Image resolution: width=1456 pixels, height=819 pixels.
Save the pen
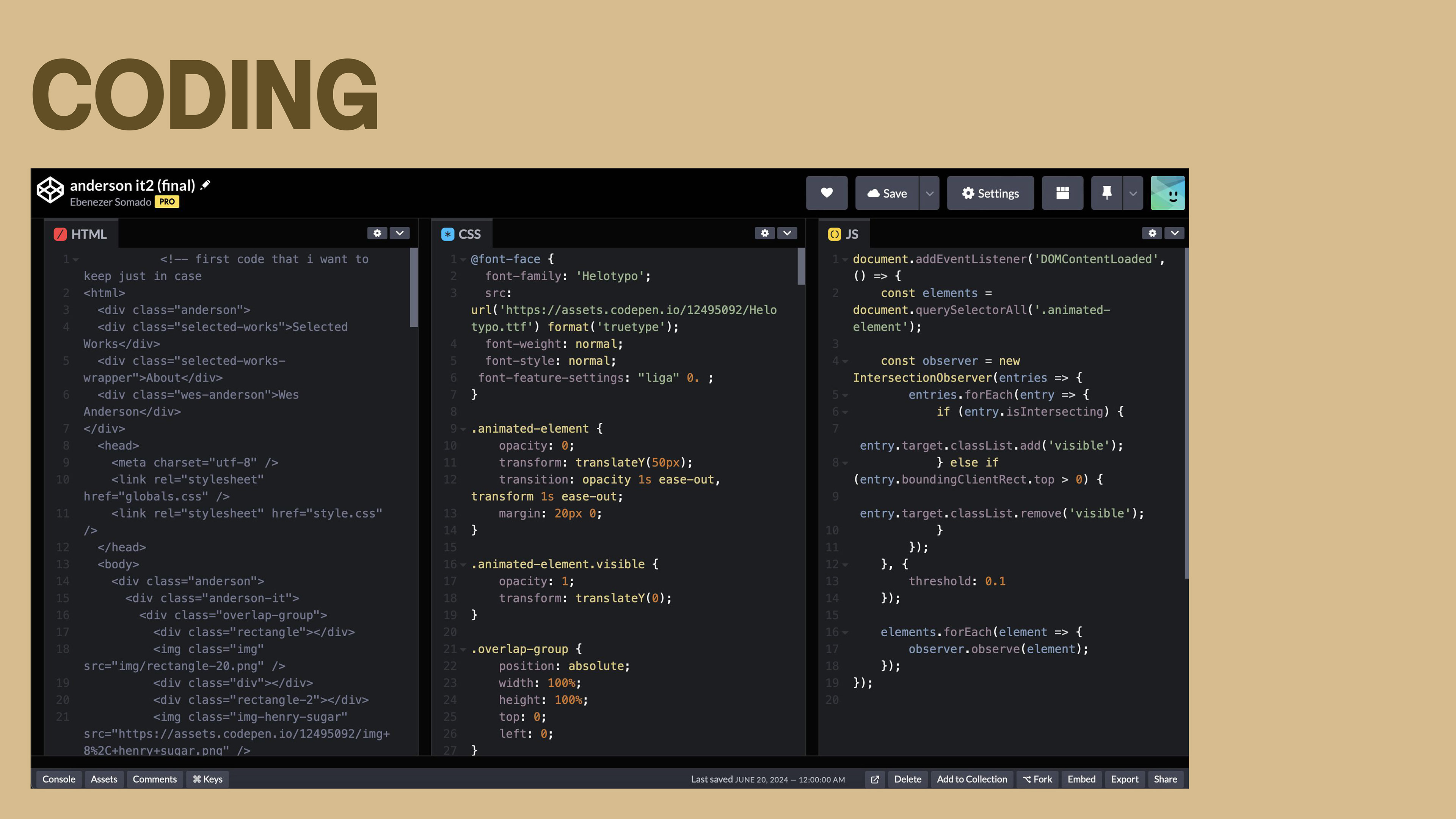[887, 193]
